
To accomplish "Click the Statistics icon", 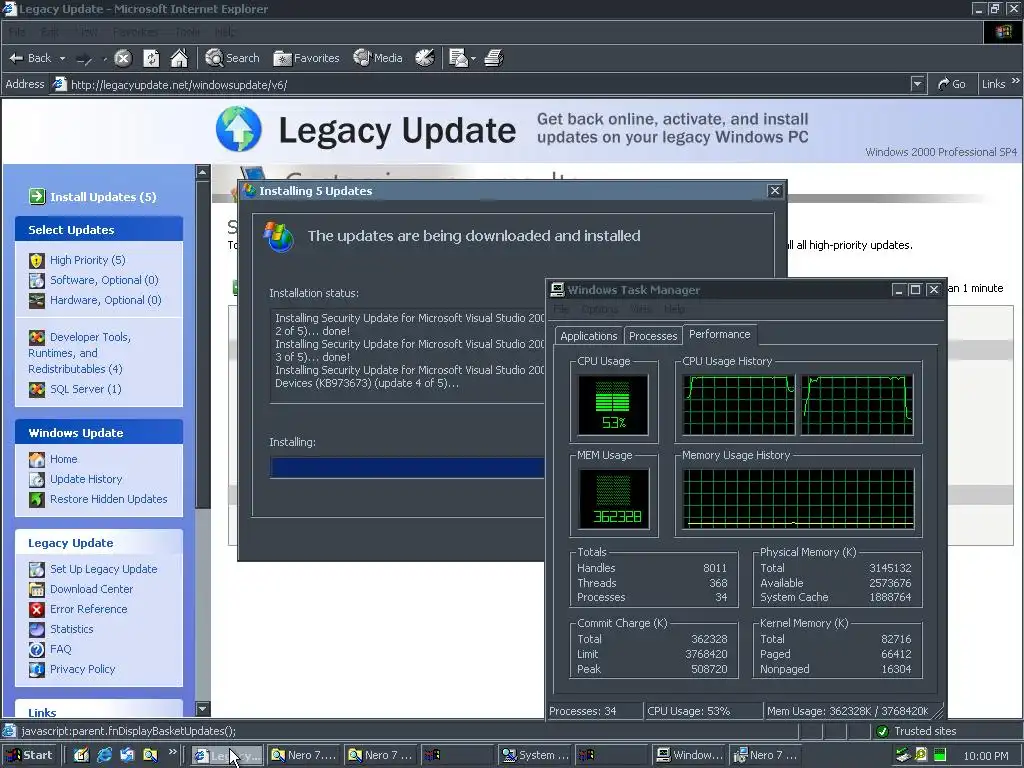I will pos(37,630).
